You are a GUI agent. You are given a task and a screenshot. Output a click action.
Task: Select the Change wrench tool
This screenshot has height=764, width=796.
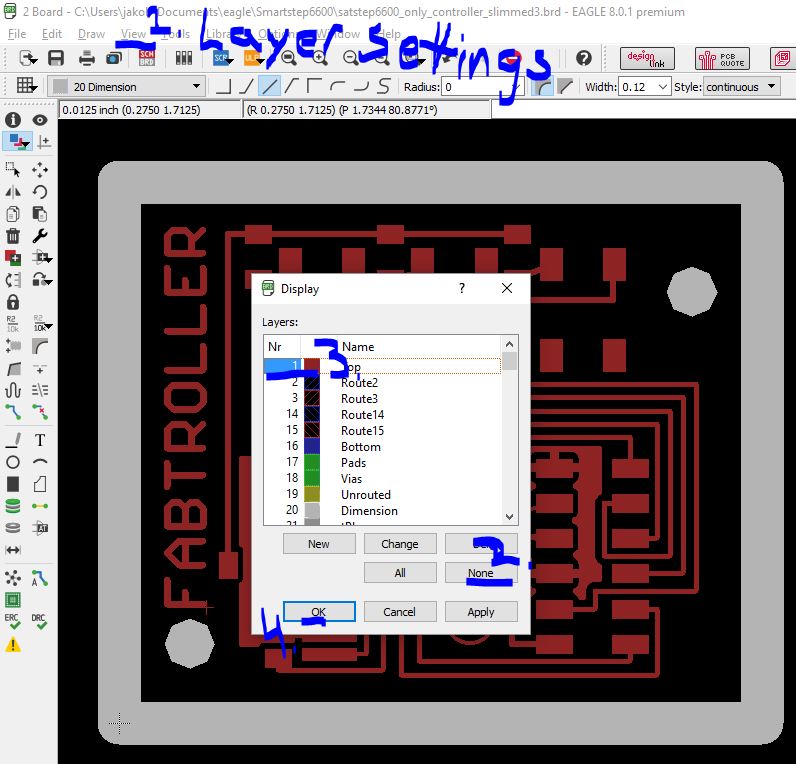[x=40, y=236]
